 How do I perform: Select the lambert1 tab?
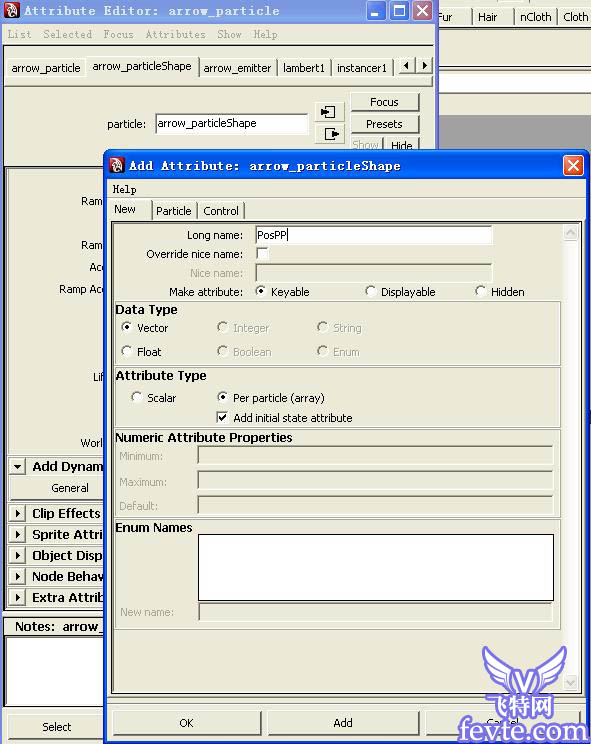pos(304,68)
